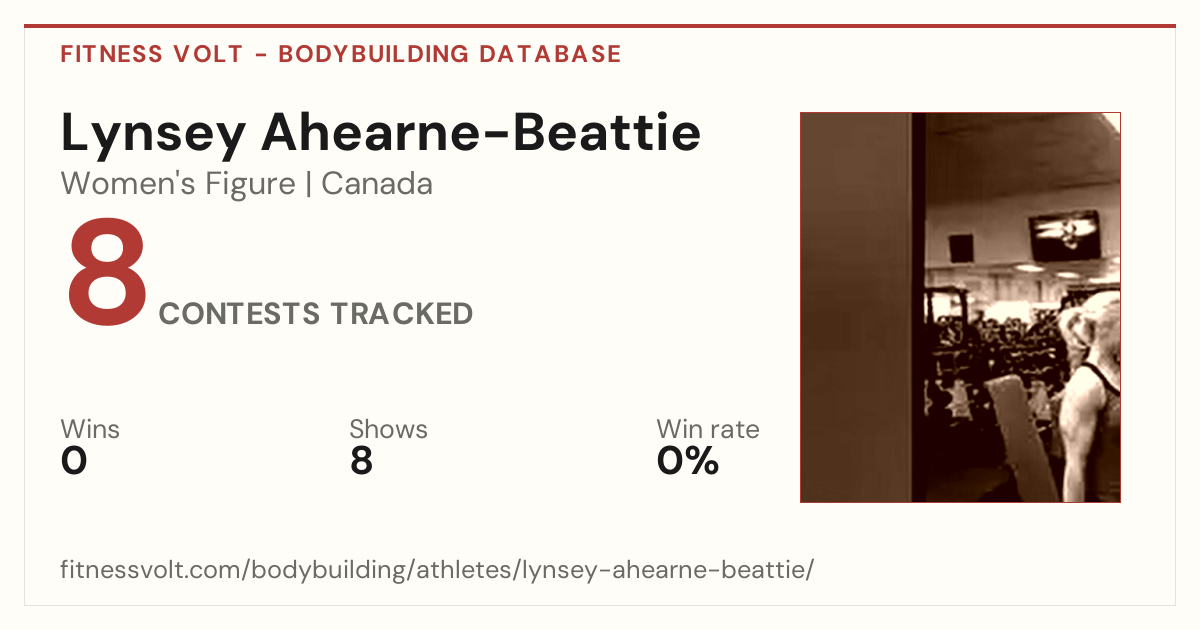Click the red bar above the header

[x=600, y=26]
